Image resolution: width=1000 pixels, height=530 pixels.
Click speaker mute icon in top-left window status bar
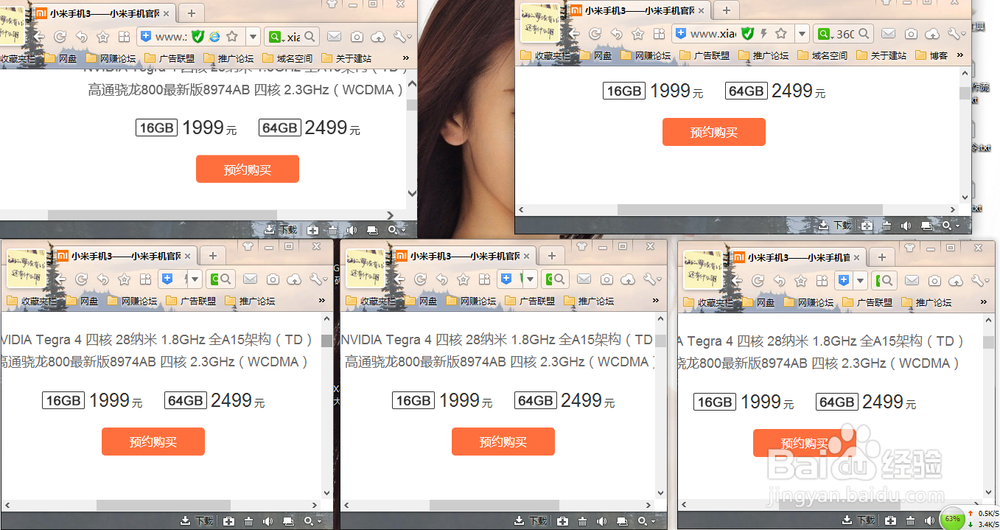[x=351, y=230]
